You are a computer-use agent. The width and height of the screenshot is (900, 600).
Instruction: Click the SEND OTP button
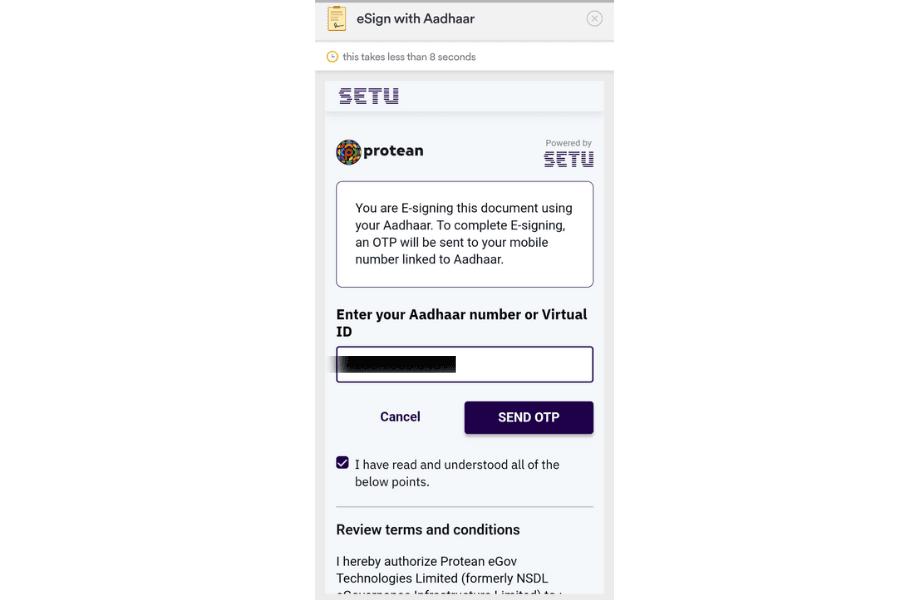coord(529,417)
